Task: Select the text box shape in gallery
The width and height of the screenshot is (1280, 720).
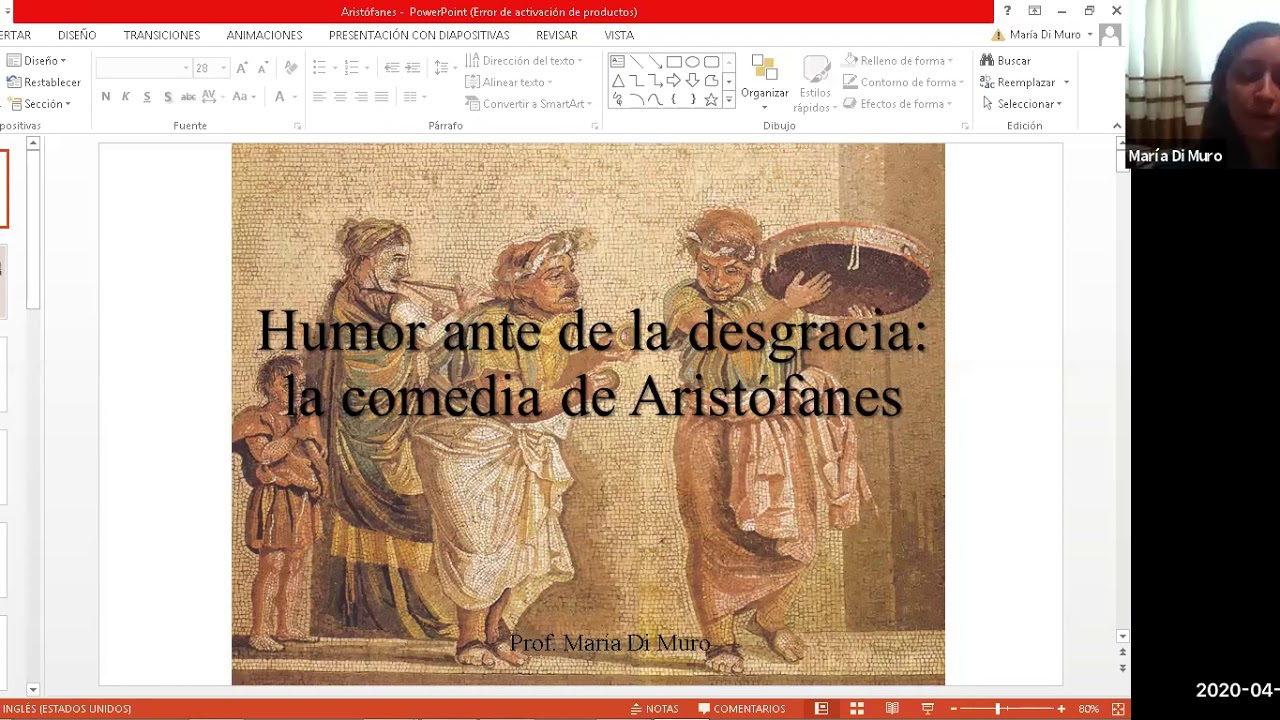Action: coord(617,61)
